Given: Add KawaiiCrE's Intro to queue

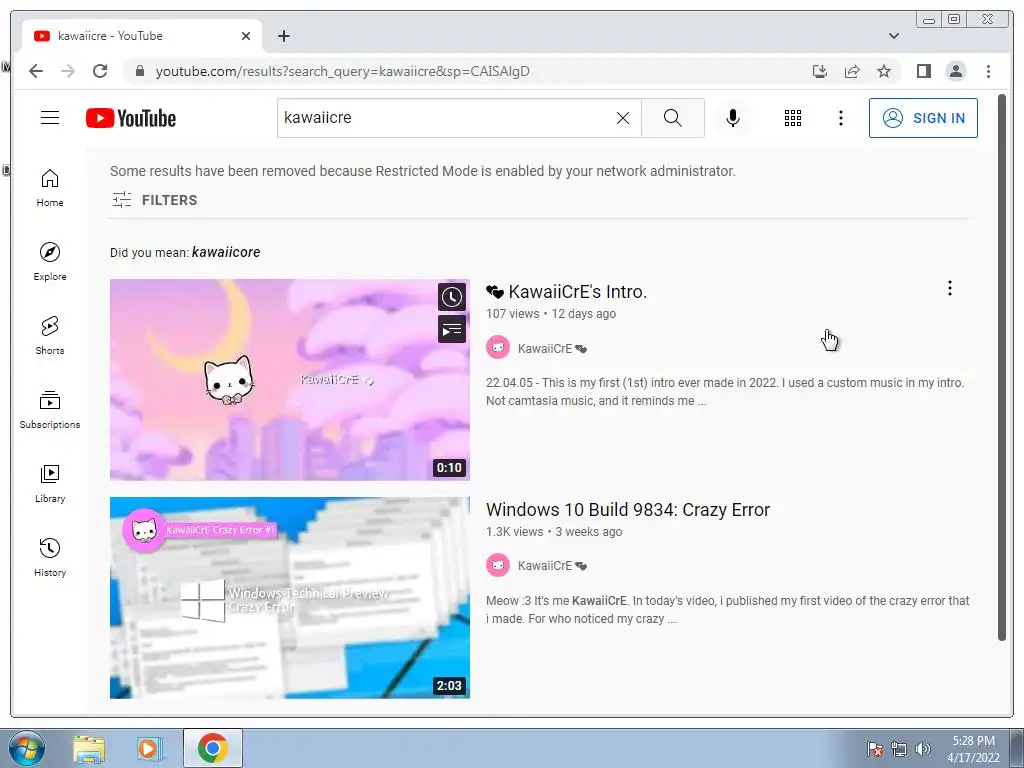Looking at the screenshot, I should [x=451, y=330].
